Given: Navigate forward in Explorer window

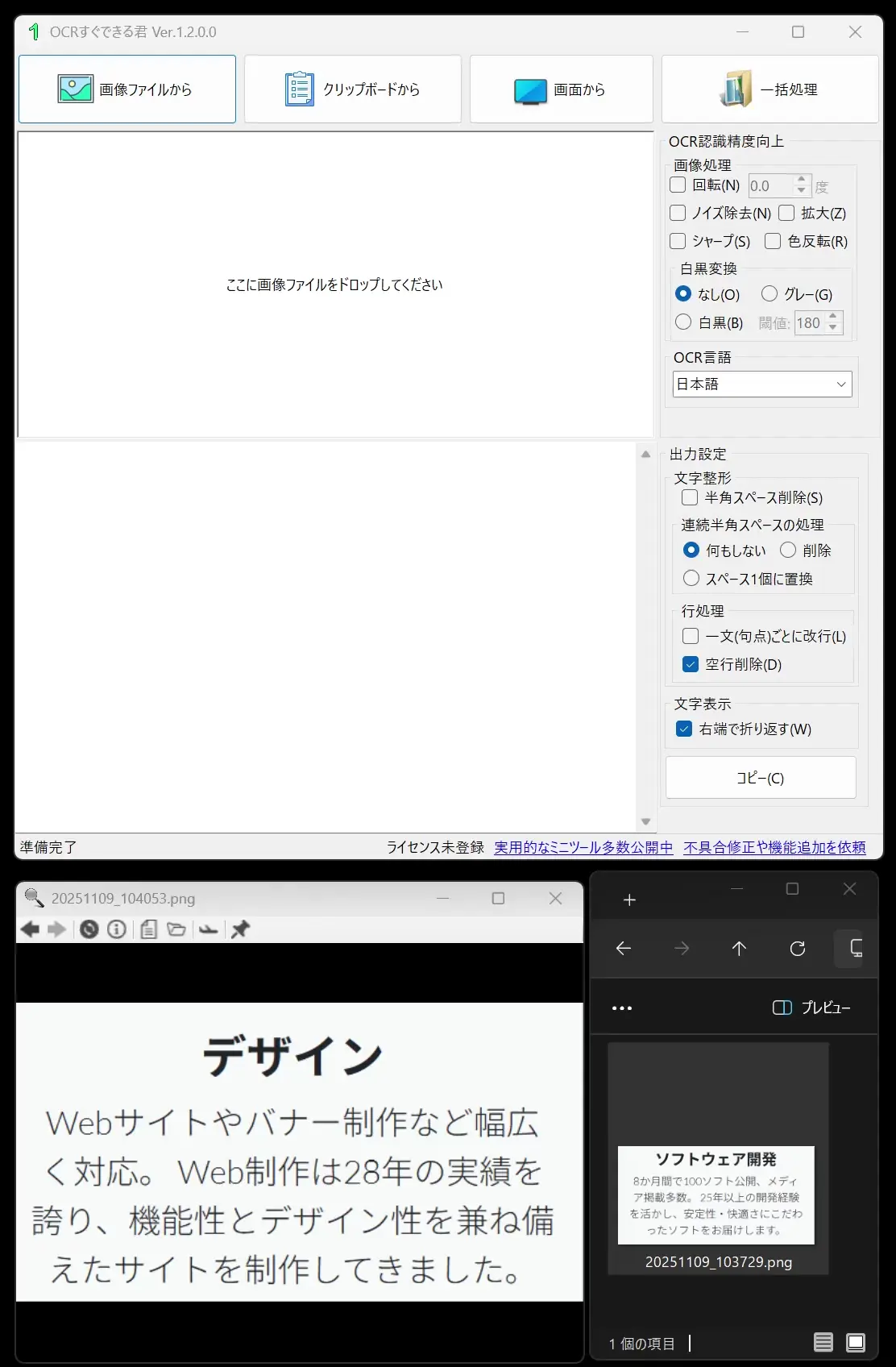Looking at the screenshot, I should (682, 949).
